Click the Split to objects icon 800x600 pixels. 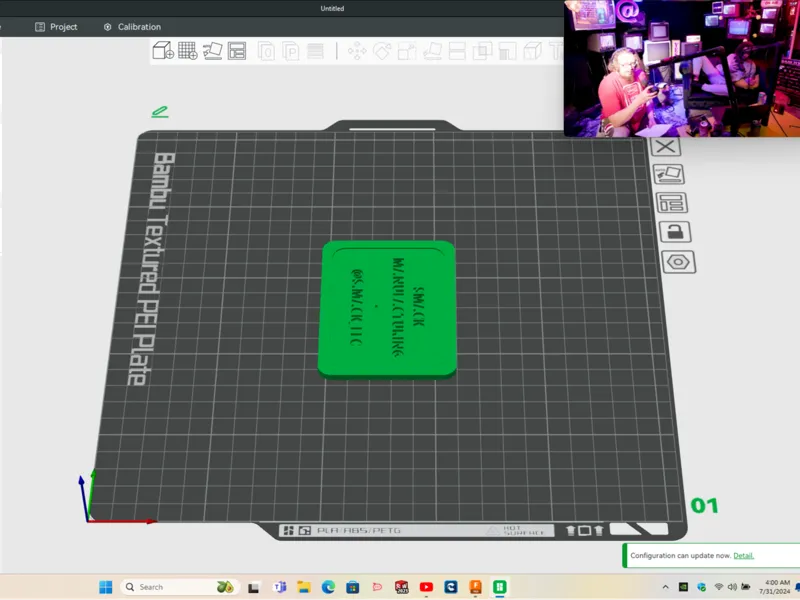click(266, 51)
